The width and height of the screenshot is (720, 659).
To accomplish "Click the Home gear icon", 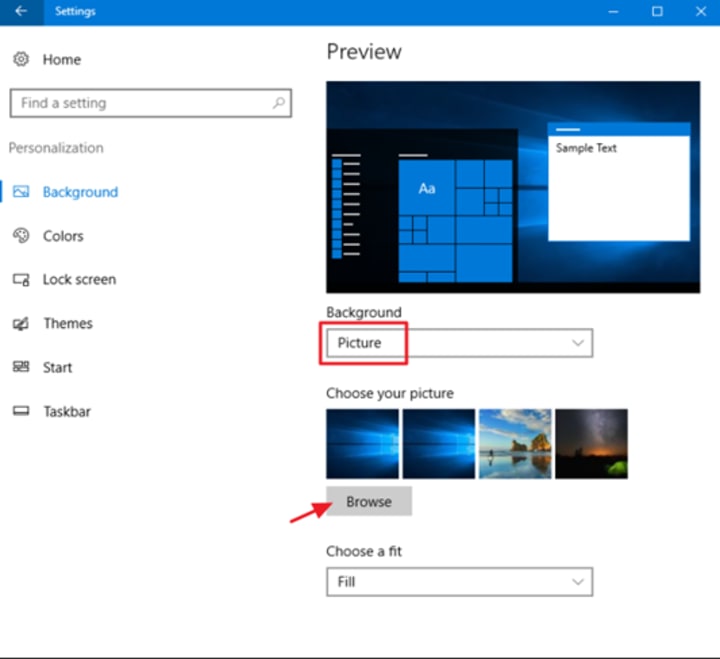I will tap(21, 59).
